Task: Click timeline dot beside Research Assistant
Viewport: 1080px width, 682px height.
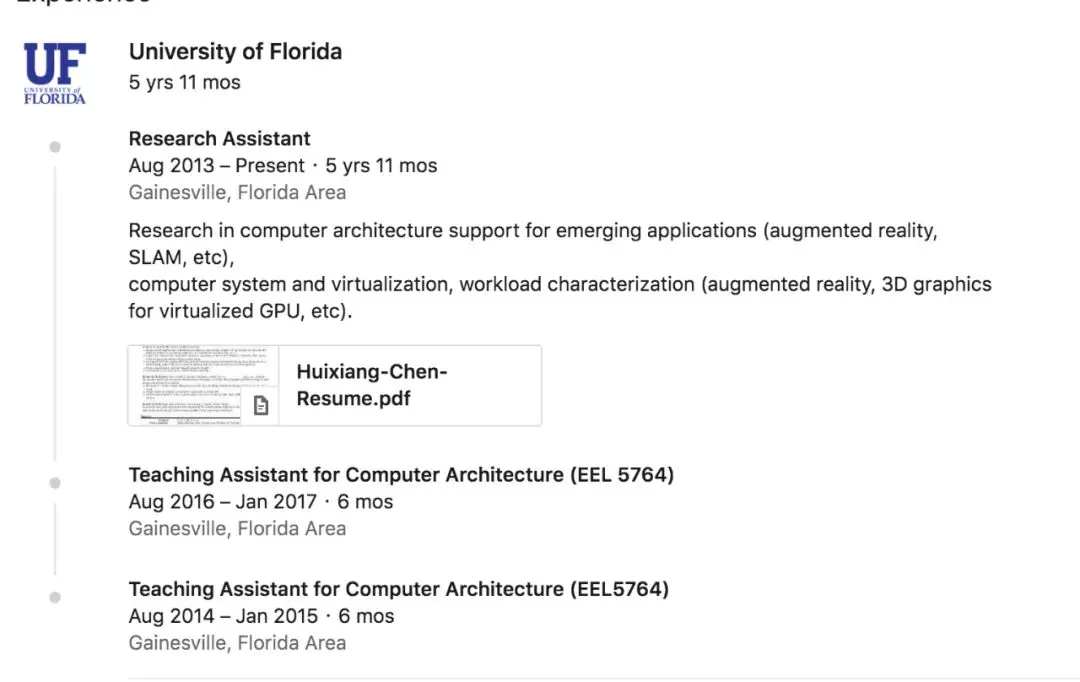Action: tap(55, 147)
